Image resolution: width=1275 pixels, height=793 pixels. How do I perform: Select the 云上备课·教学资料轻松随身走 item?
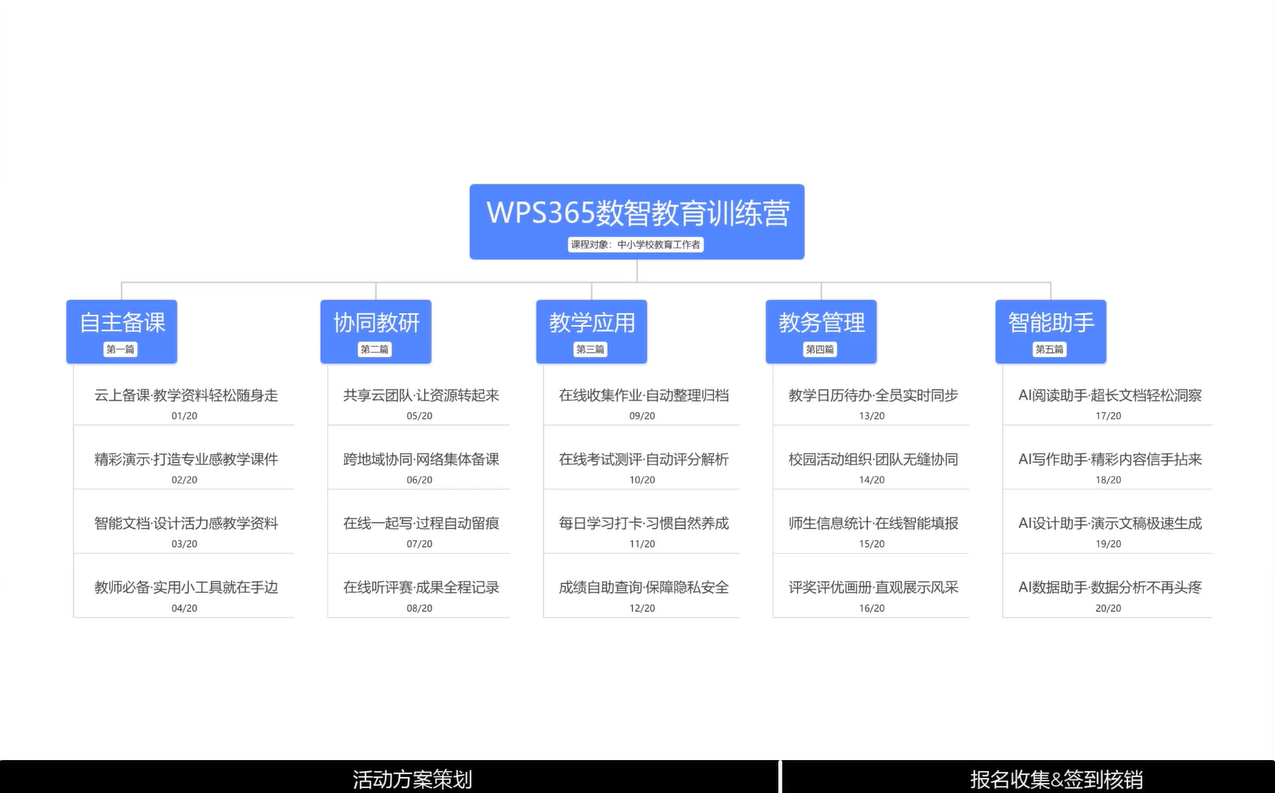click(x=186, y=396)
